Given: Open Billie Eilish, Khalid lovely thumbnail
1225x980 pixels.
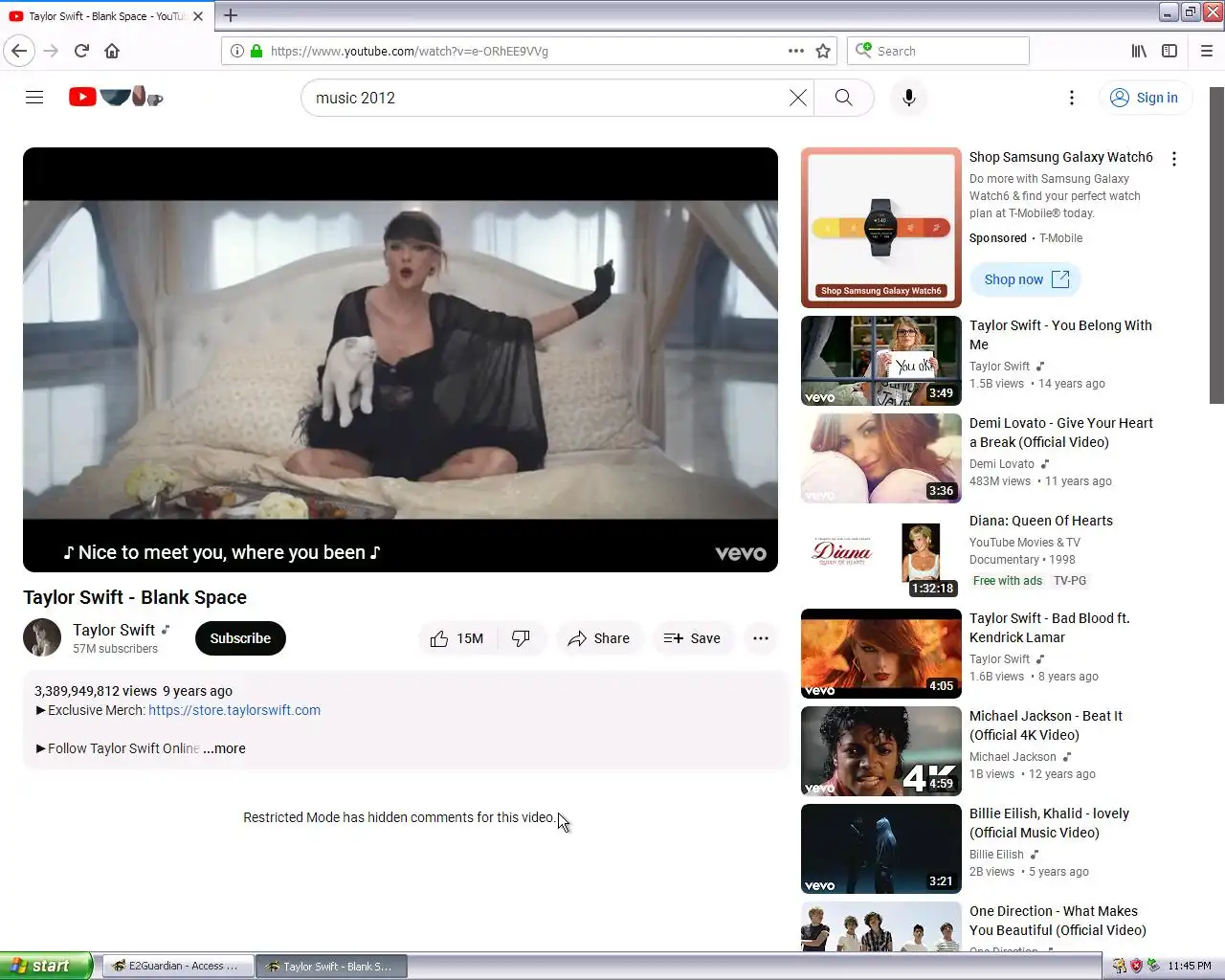Looking at the screenshot, I should click(x=881, y=849).
